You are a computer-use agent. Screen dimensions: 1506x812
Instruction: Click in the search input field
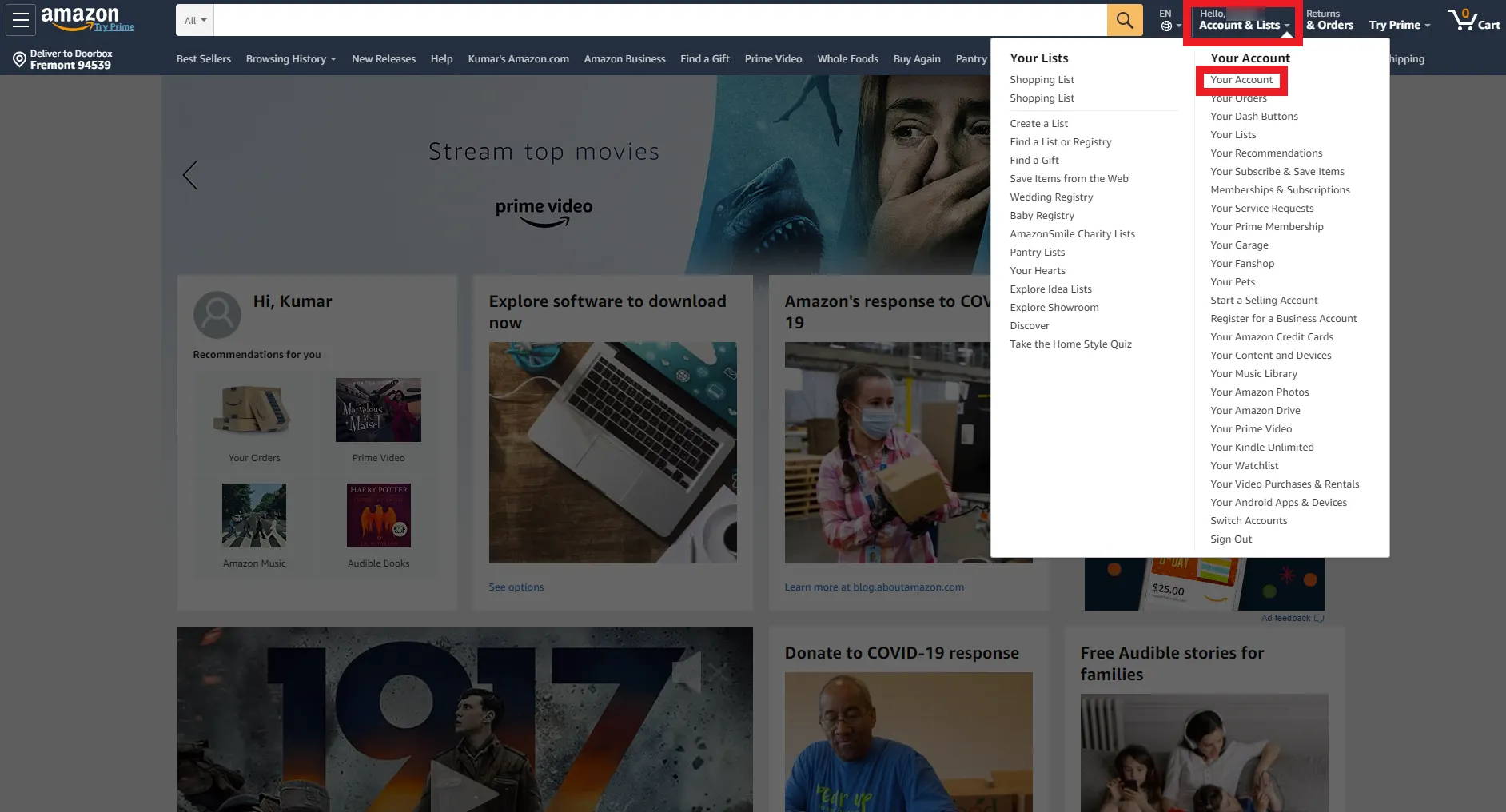click(660, 20)
